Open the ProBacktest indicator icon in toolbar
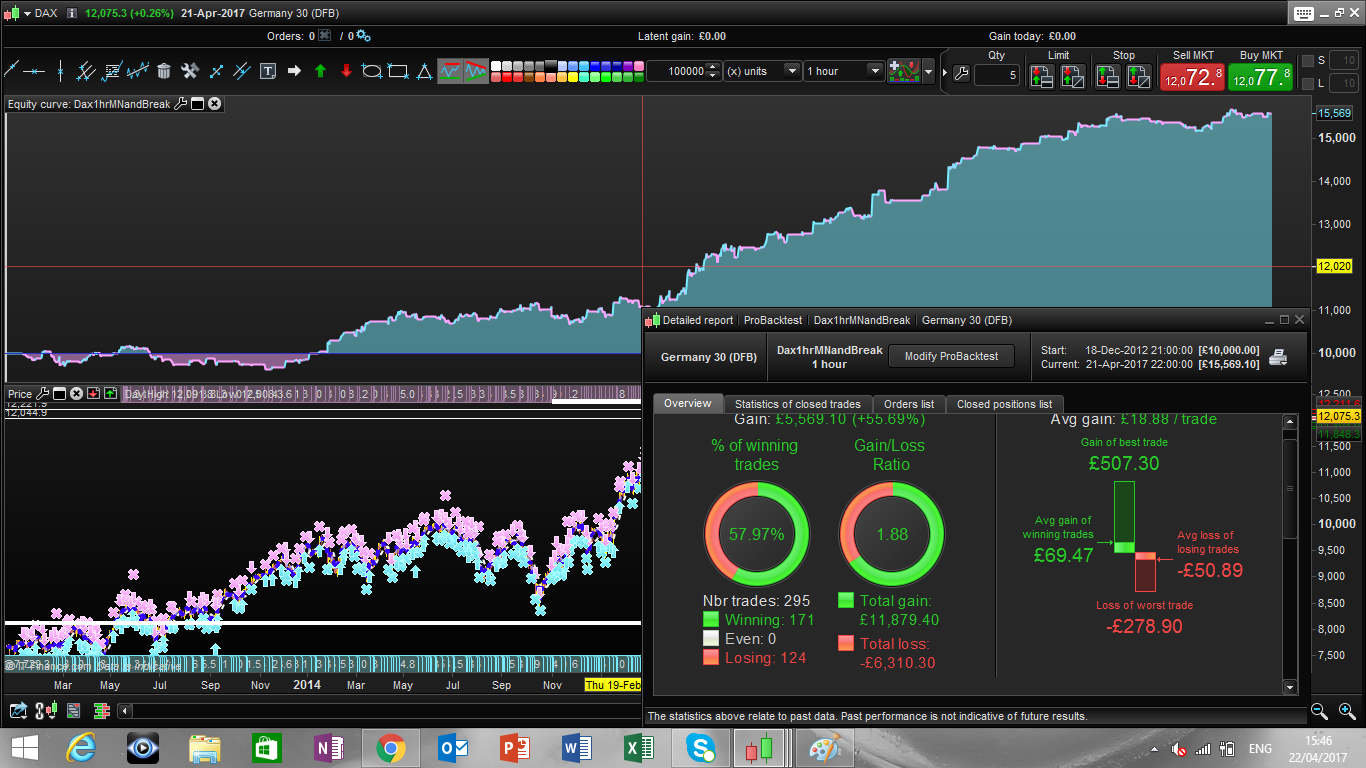The width and height of the screenshot is (1366, 768). click(903, 71)
